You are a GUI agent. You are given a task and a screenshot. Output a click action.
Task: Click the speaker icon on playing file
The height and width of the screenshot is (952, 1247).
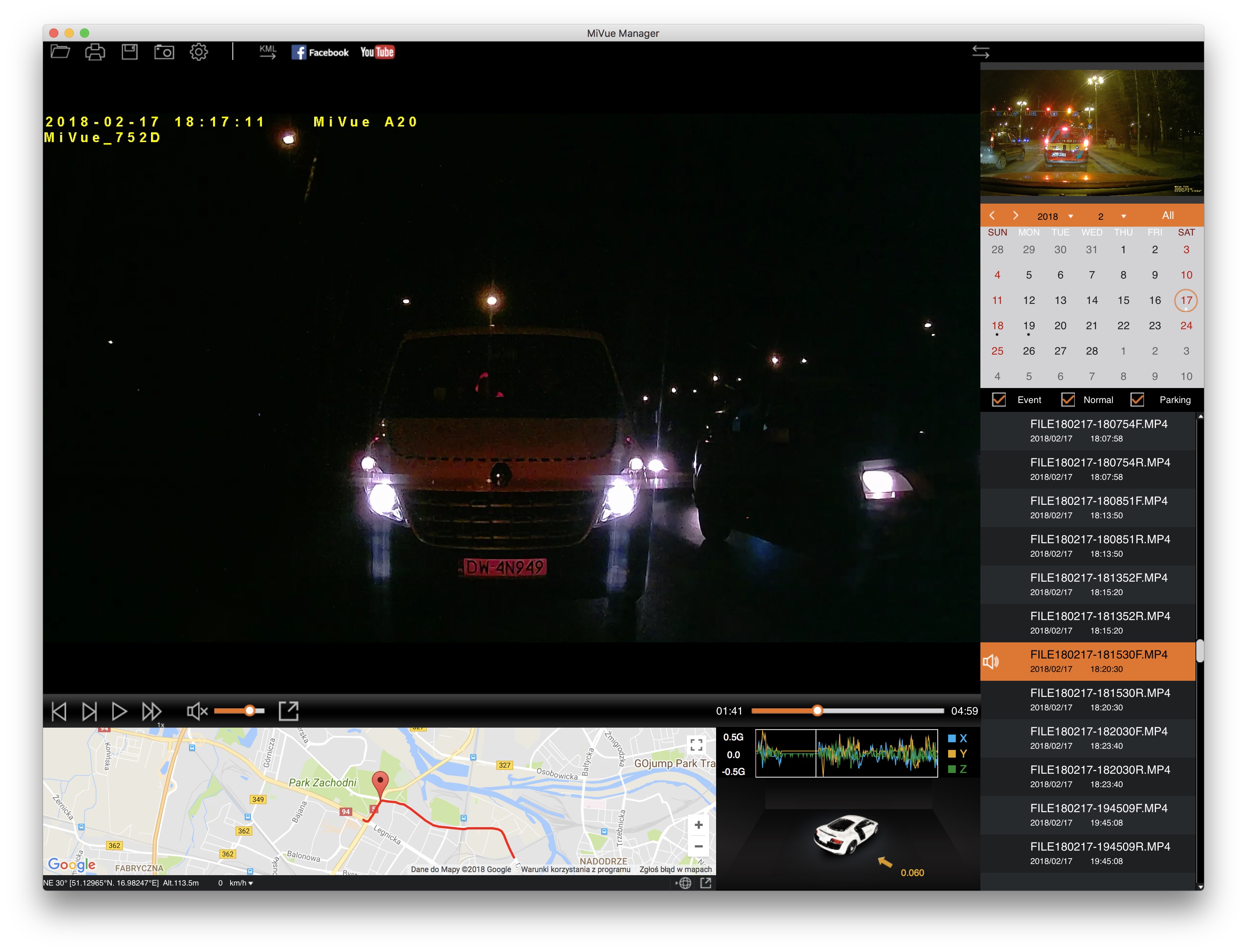(990, 661)
